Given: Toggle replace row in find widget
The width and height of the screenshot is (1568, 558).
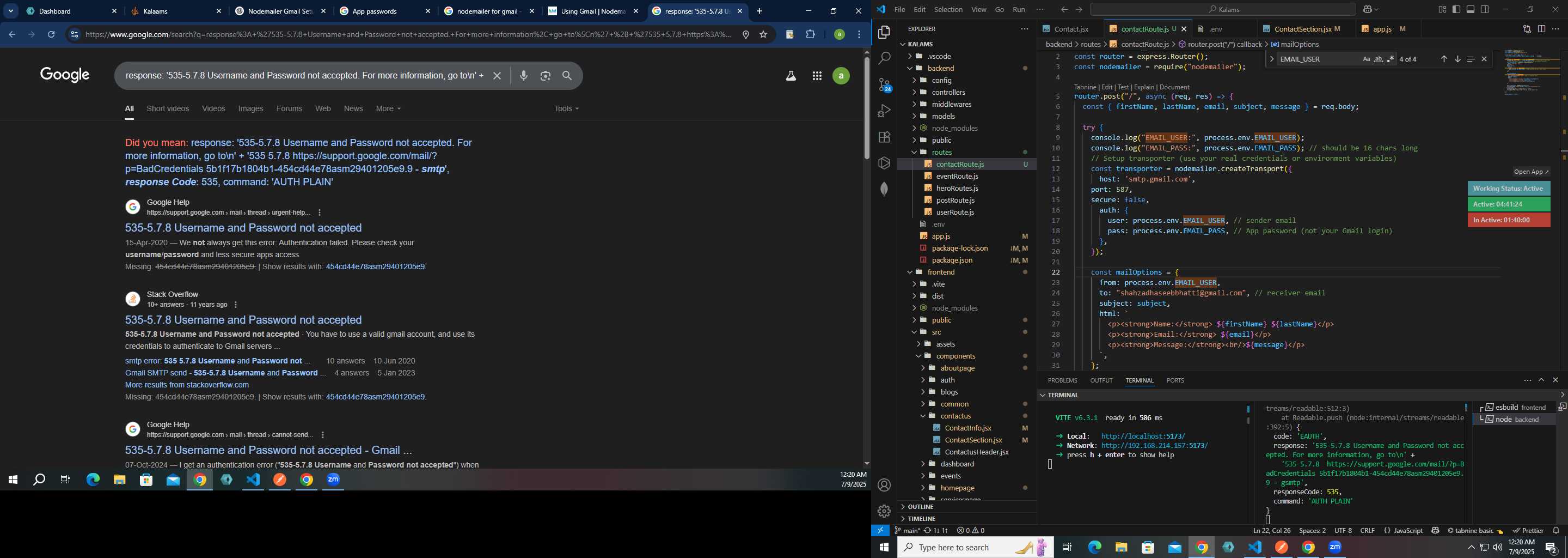Looking at the screenshot, I should tap(1272, 59).
